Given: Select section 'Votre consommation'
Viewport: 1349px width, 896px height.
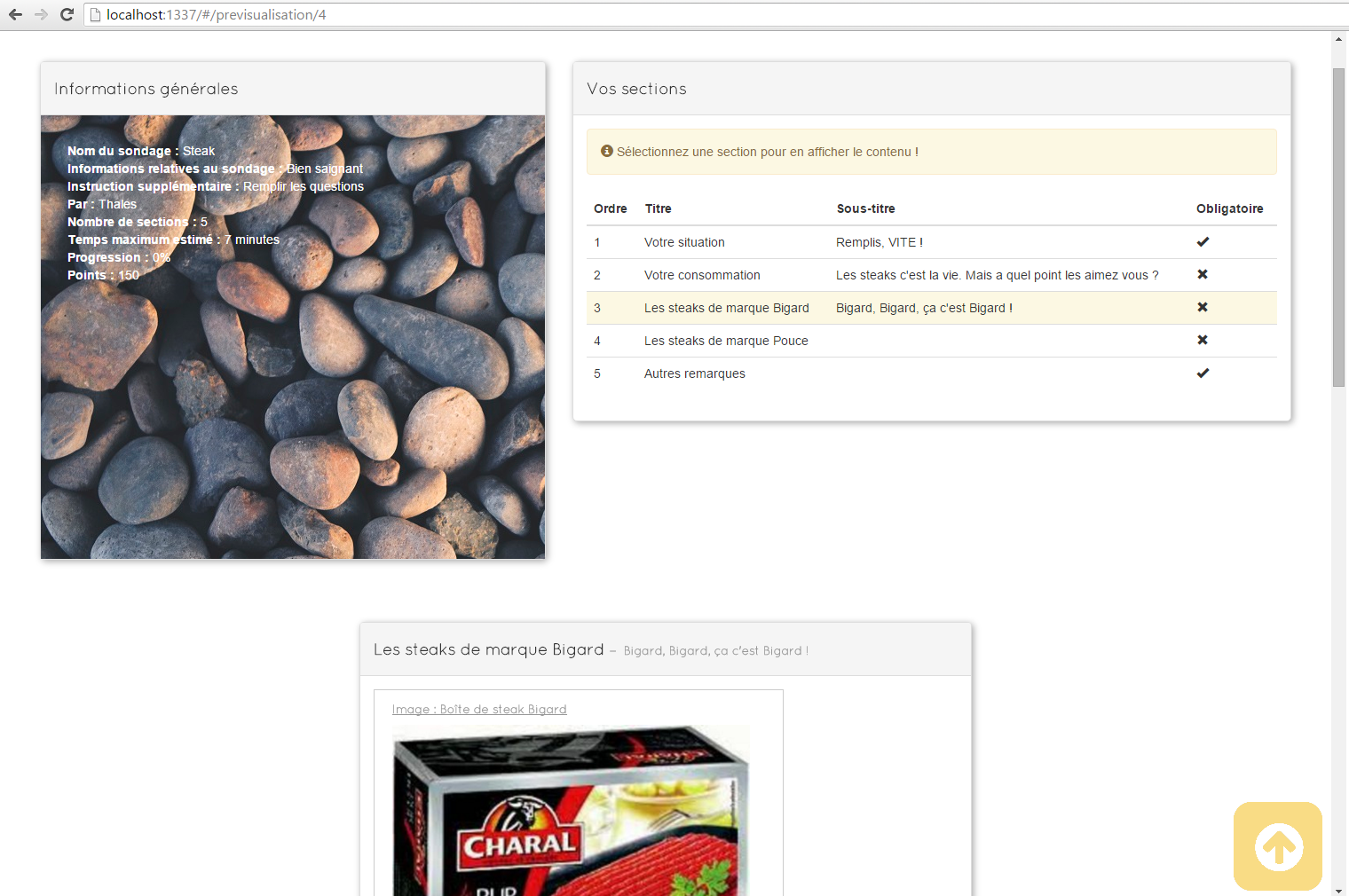Looking at the screenshot, I should click(x=702, y=275).
